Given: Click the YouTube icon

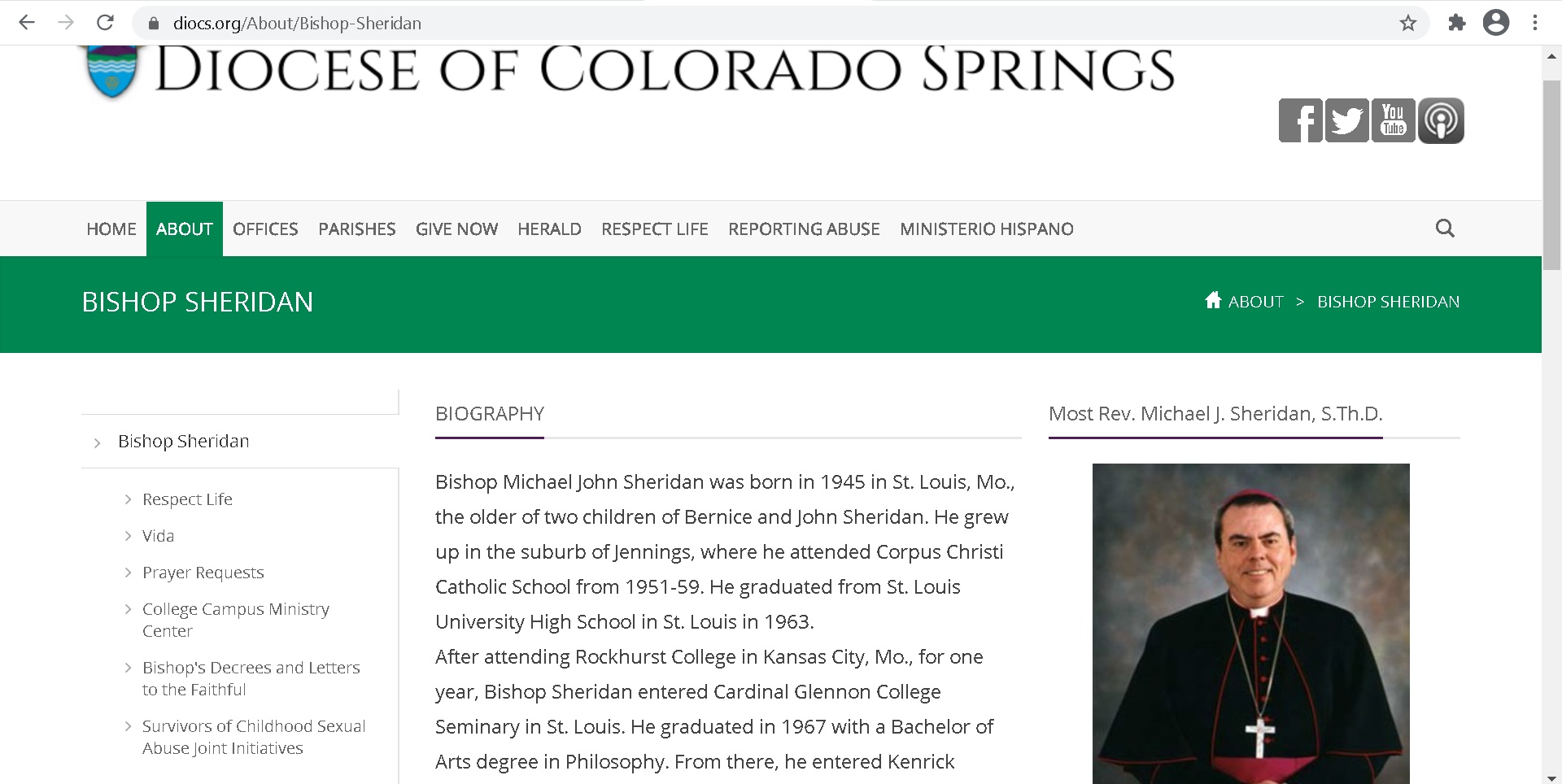Looking at the screenshot, I should [1394, 120].
